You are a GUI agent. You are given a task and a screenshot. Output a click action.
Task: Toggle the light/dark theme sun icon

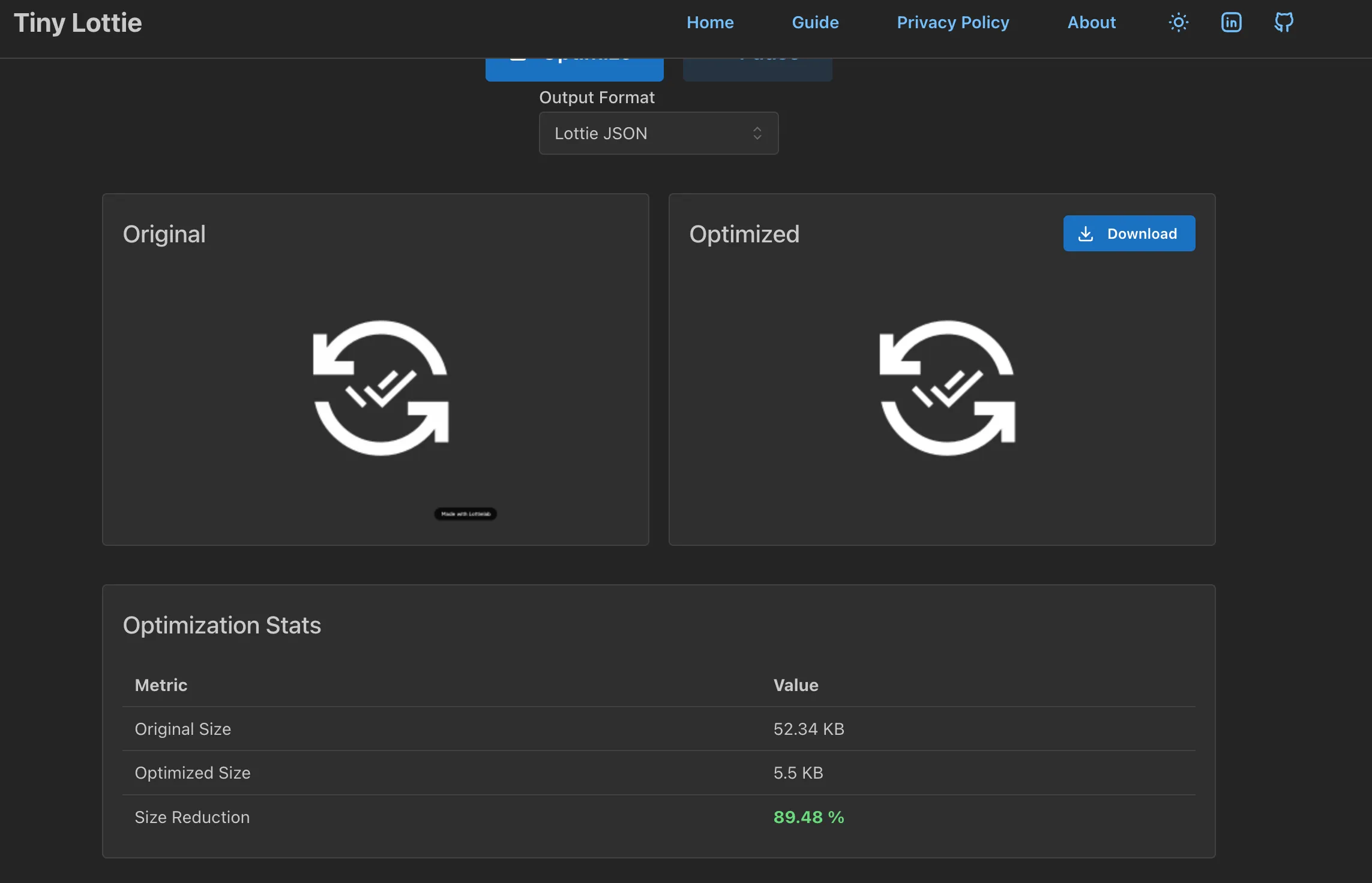(1178, 23)
